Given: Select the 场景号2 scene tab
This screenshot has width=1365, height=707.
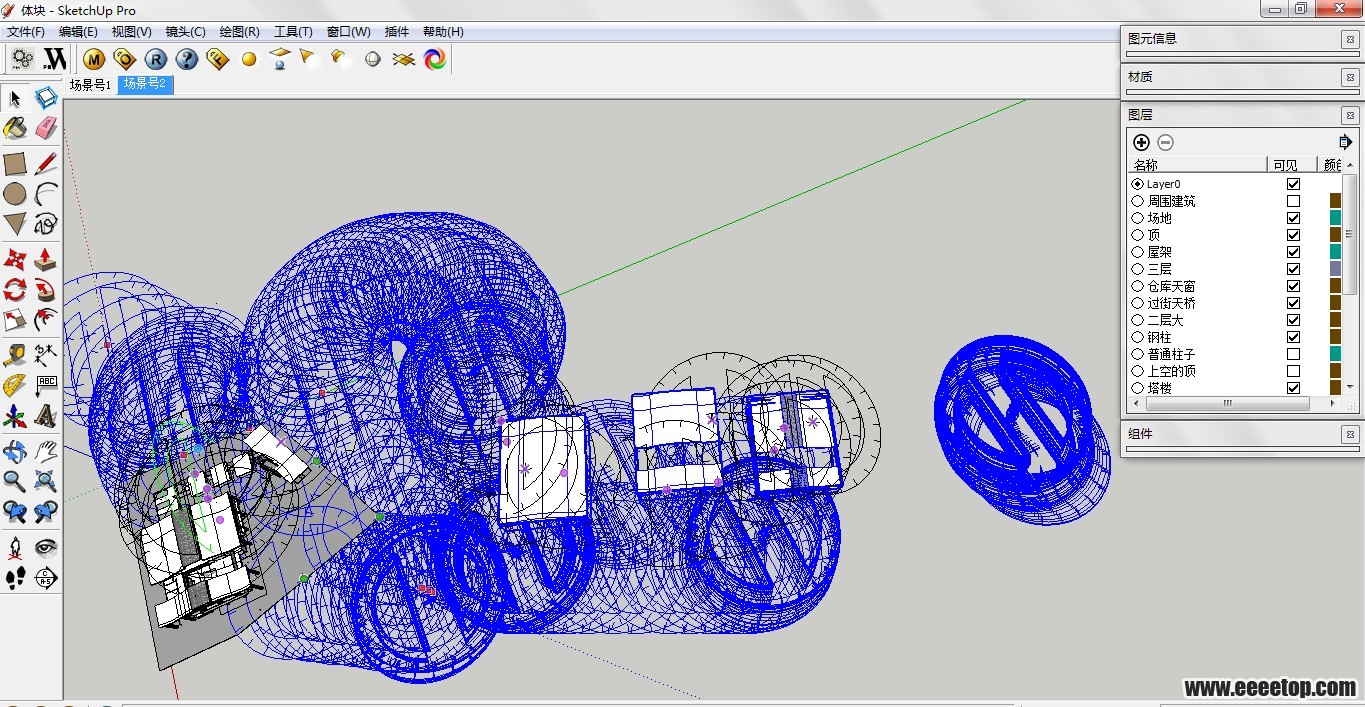Looking at the screenshot, I should coord(145,85).
